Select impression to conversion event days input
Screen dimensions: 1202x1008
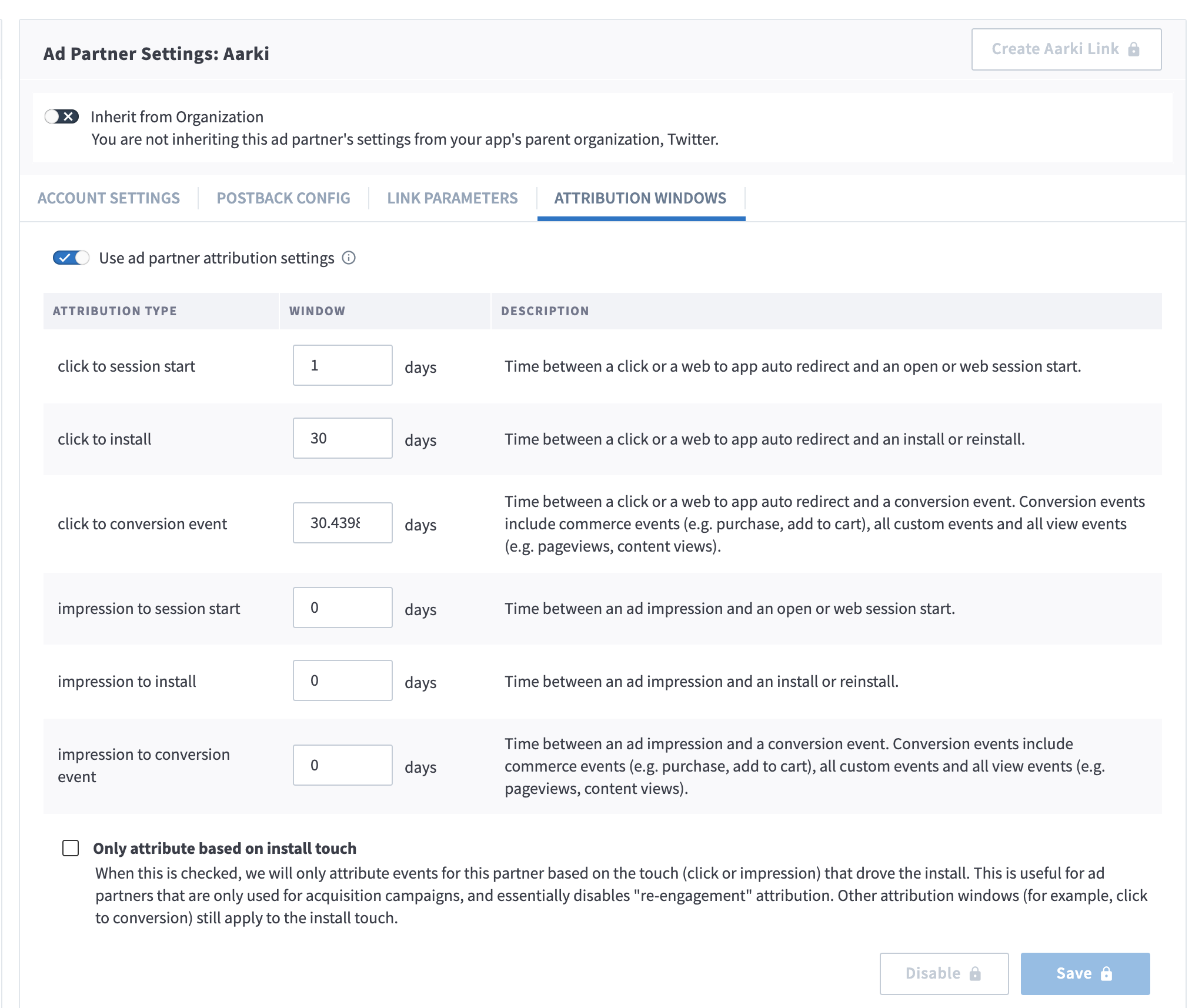[342, 765]
